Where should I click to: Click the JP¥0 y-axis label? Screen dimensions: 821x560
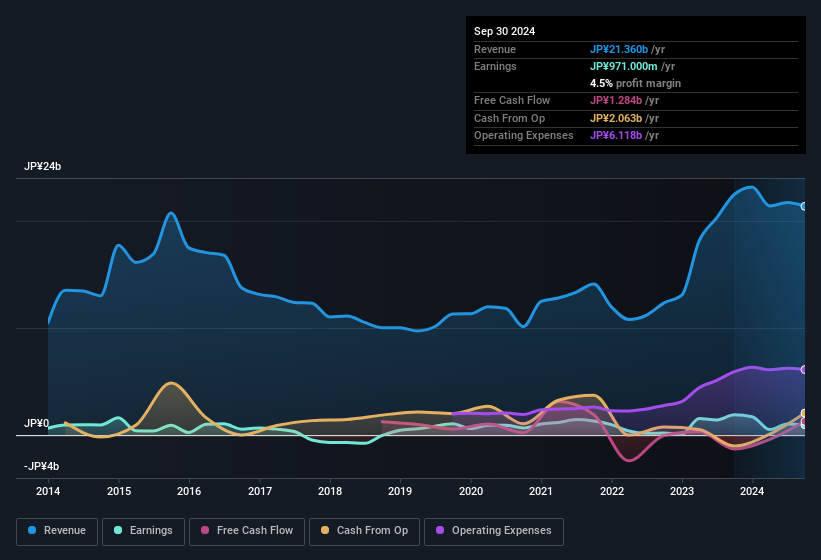tap(37, 423)
